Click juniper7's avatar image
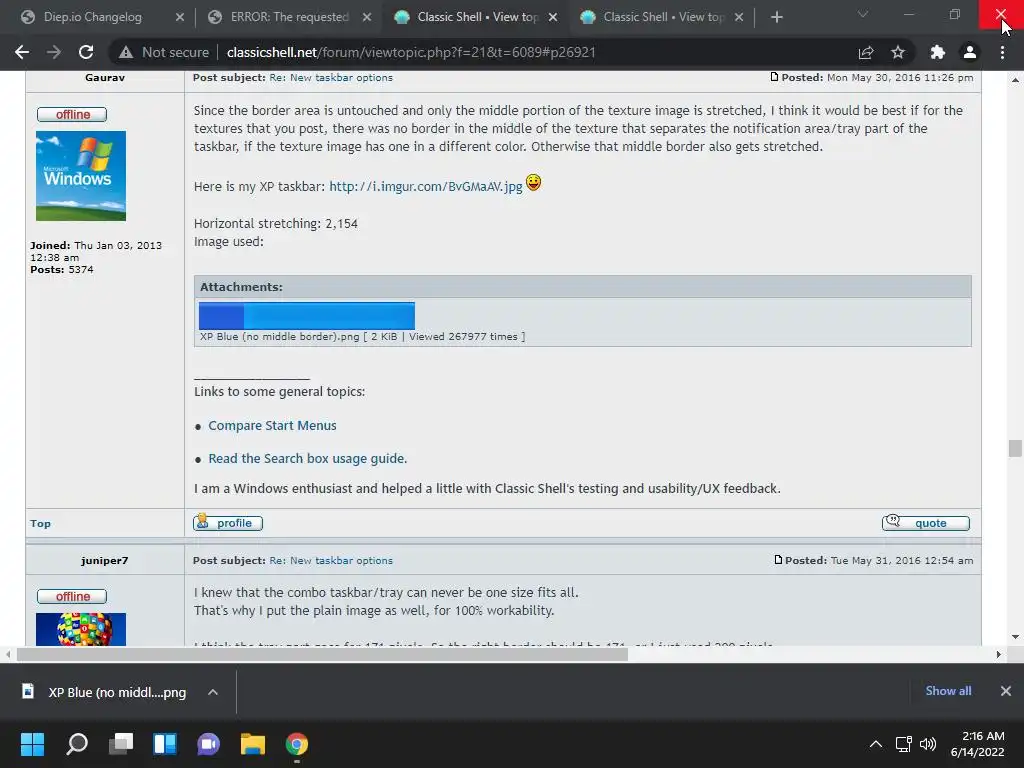Screen dimensions: 1024x768 coord(81,629)
